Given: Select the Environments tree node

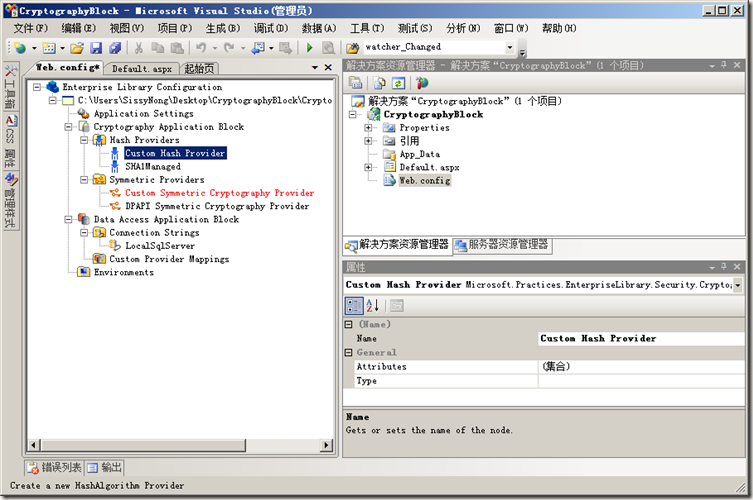Looking at the screenshot, I should coord(124,272).
